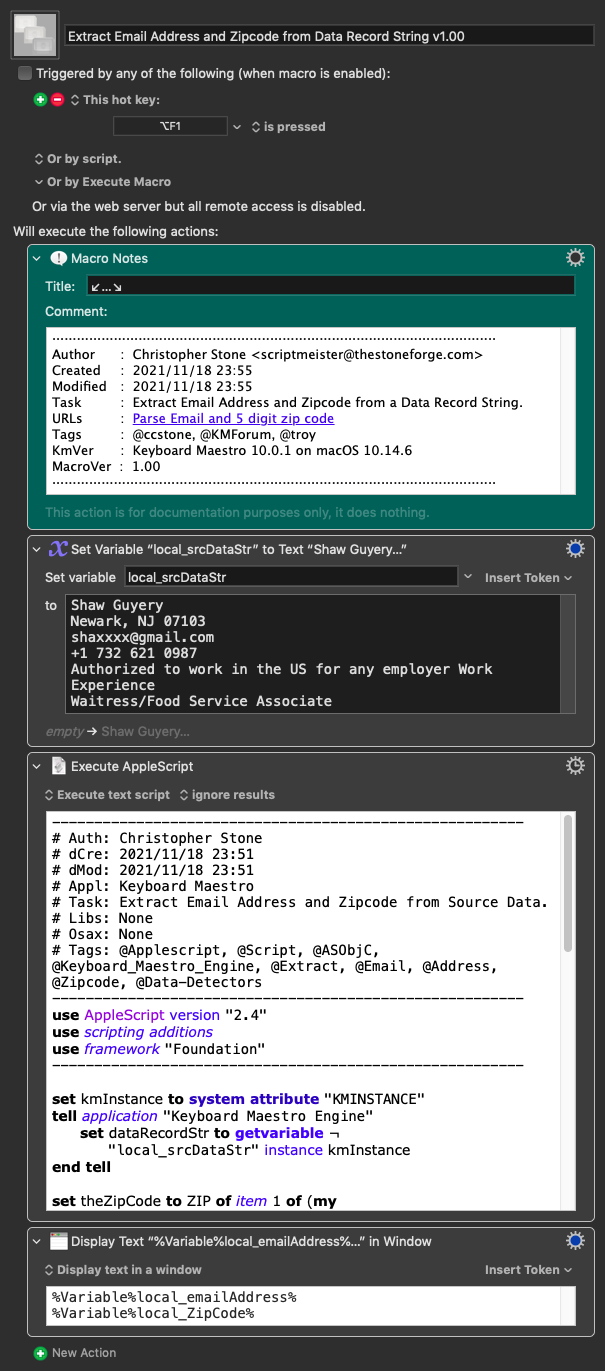Click the 'Author' line in macro notes

click(x=268, y=354)
